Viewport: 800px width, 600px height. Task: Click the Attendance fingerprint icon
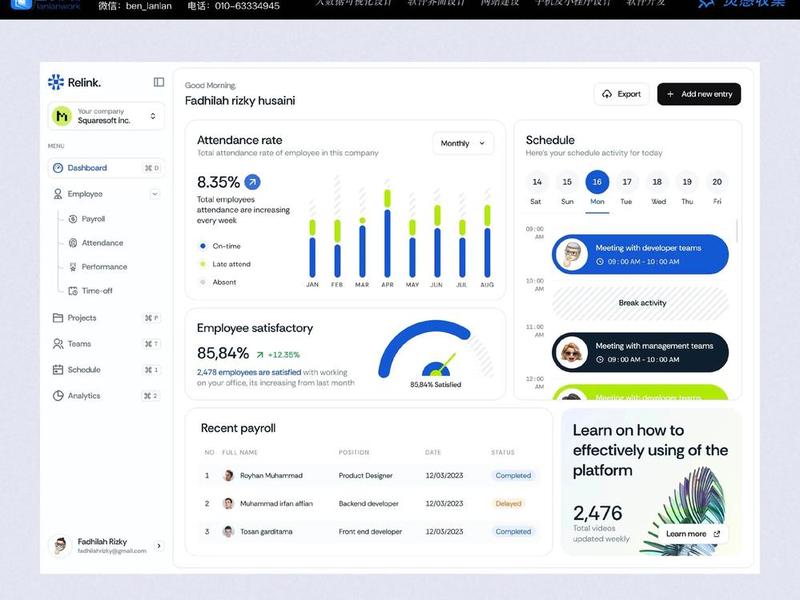point(73,243)
